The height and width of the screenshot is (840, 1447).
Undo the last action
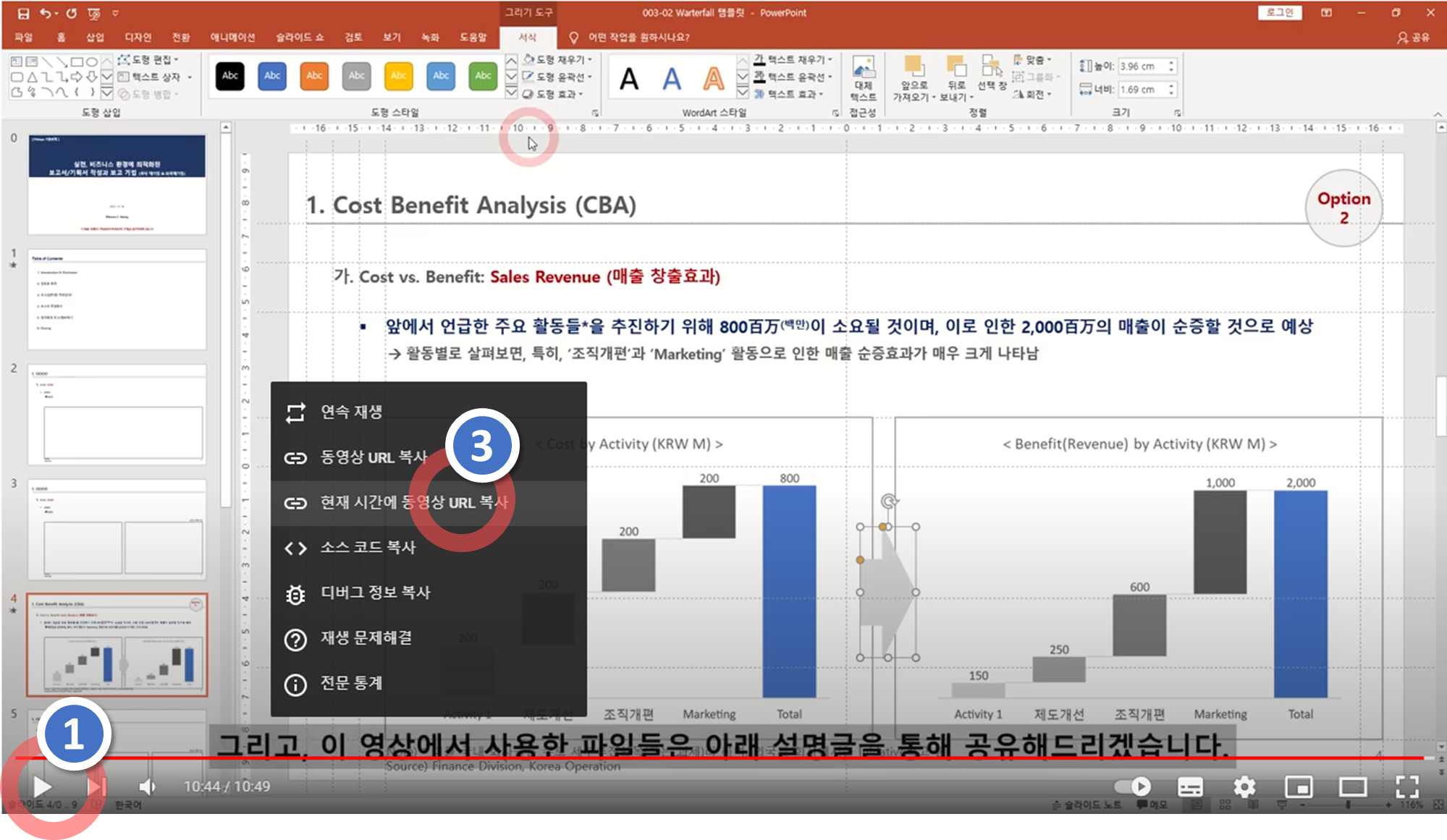coord(46,13)
